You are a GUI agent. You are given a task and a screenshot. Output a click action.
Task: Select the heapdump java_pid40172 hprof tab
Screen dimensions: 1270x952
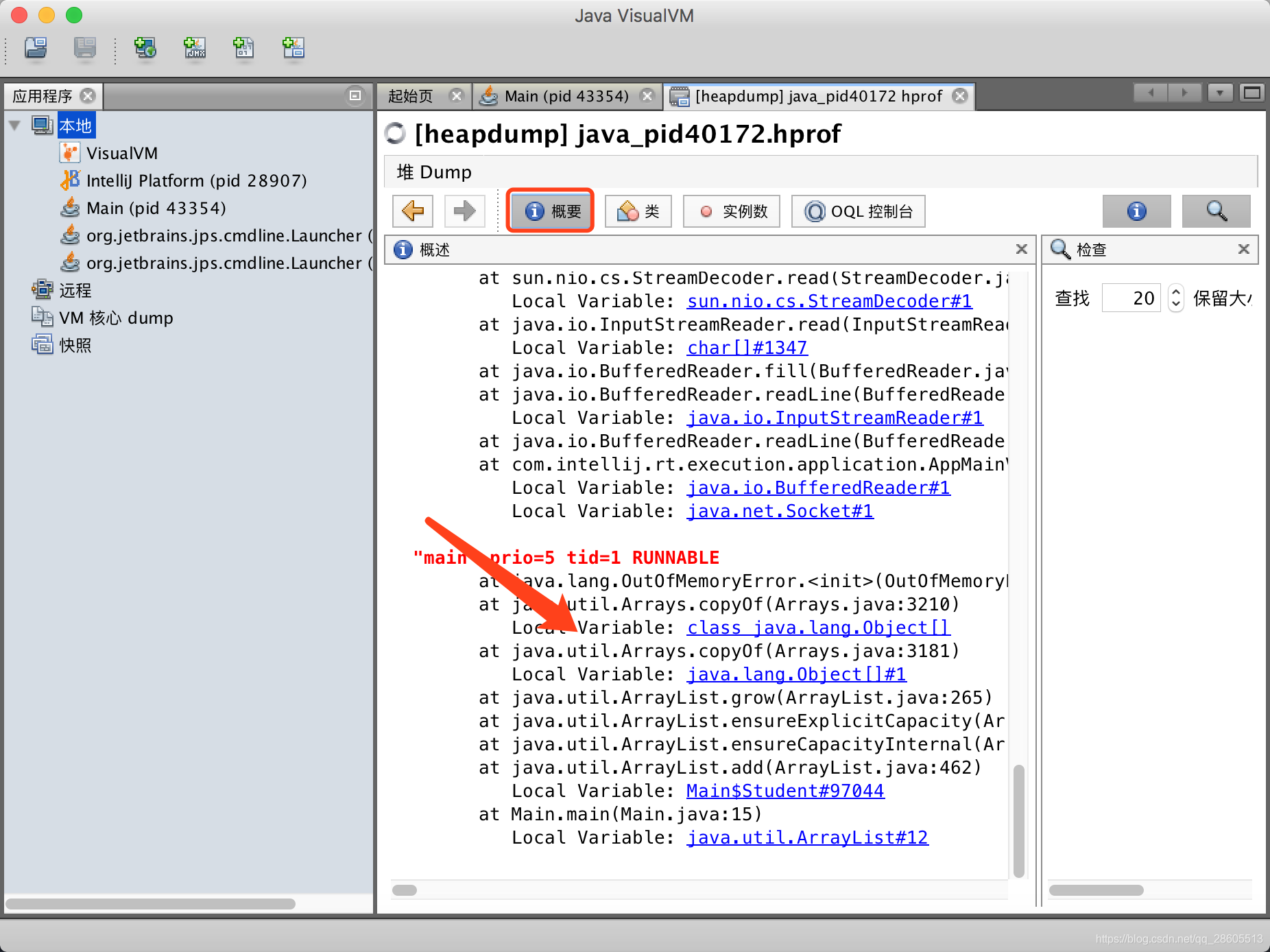tap(818, 96)
